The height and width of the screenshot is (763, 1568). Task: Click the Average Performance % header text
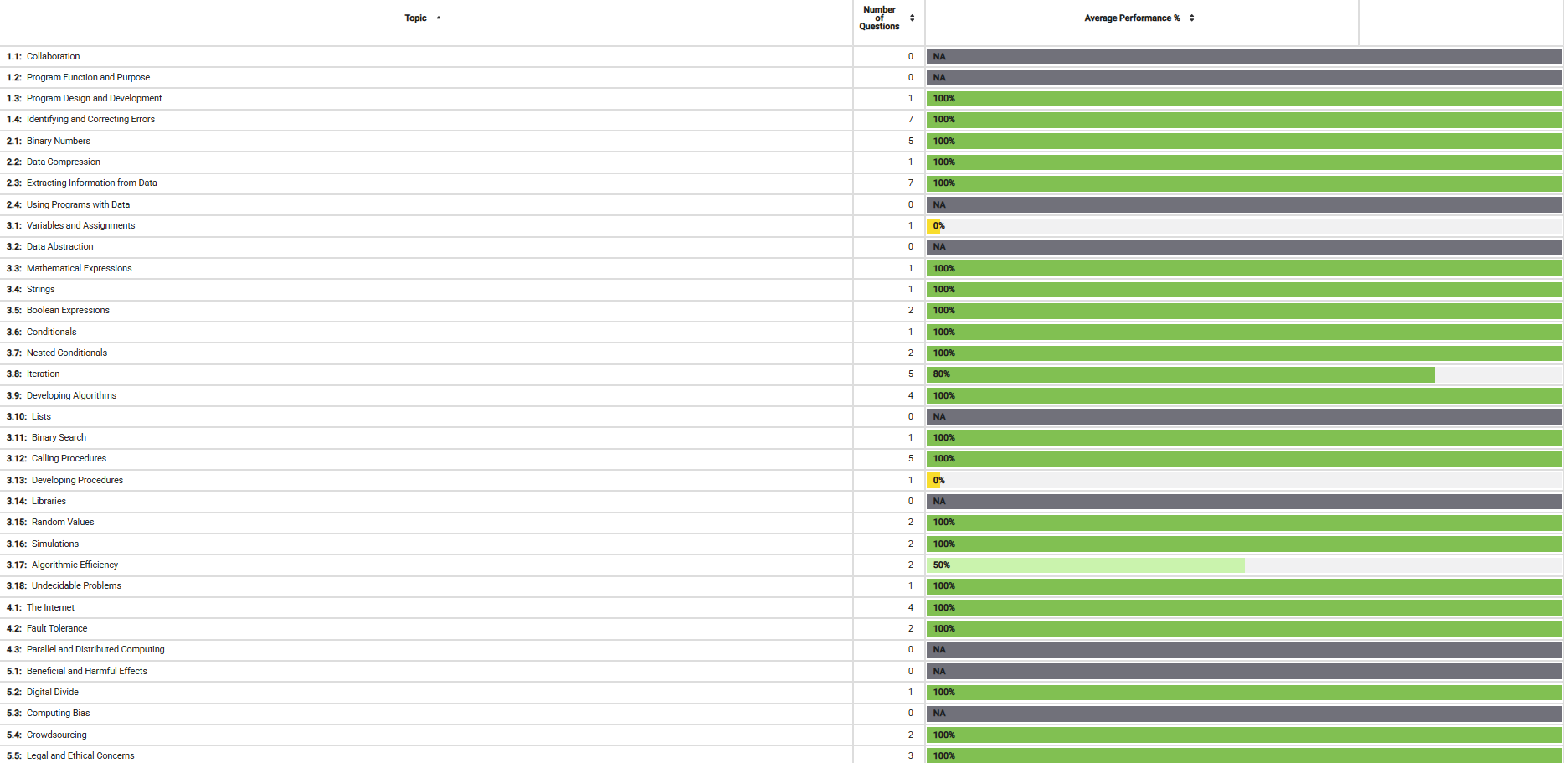[x=1132, y=18]
